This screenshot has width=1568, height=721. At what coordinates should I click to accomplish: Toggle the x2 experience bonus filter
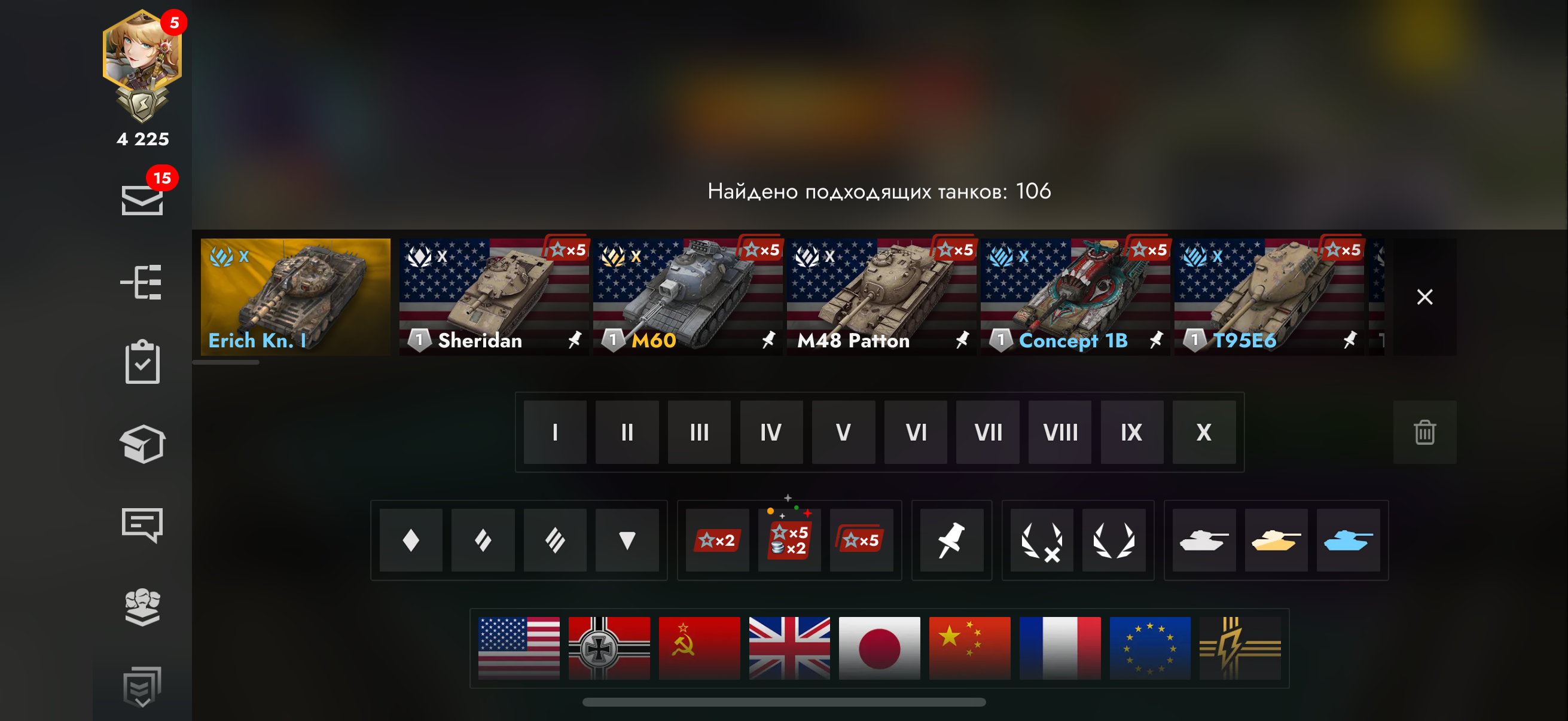717,540
